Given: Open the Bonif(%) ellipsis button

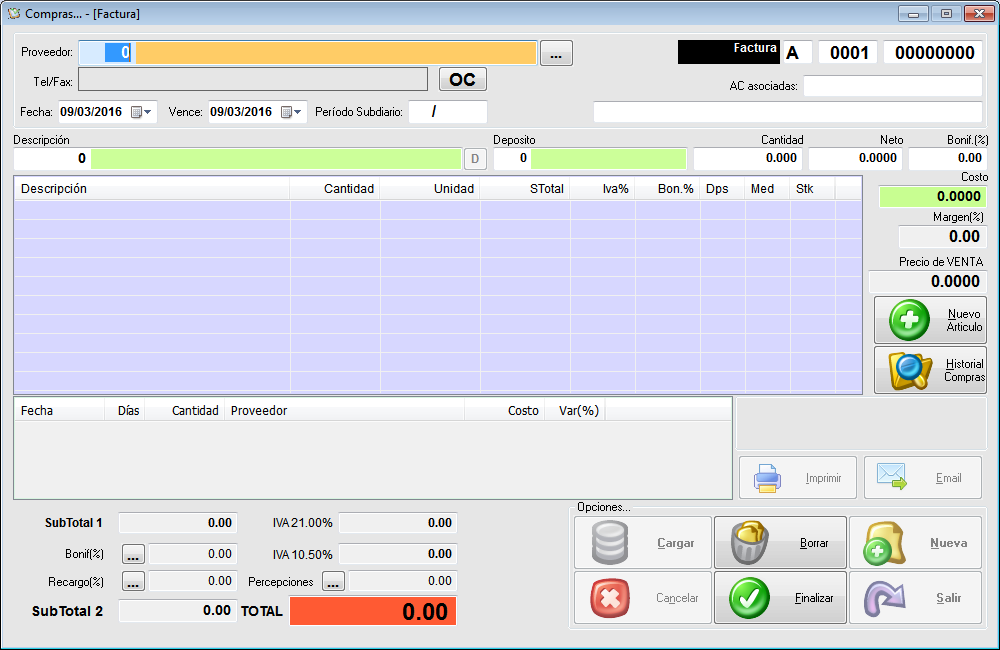Looking at the screenshot, I should (133, 554).
